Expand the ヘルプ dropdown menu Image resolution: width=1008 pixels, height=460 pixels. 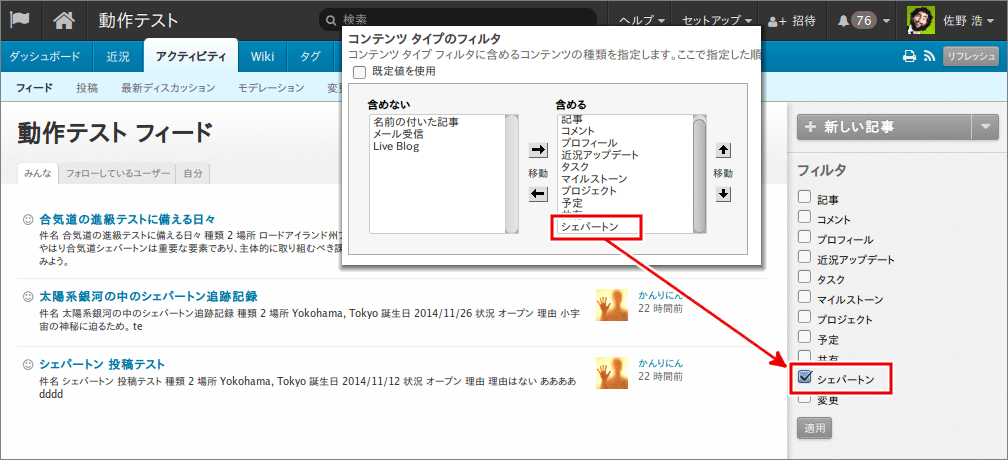643,21
